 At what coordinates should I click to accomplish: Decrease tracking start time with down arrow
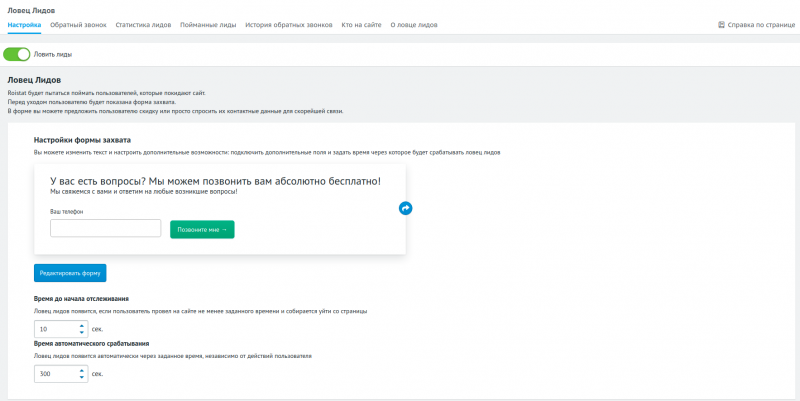pos(81,332)
